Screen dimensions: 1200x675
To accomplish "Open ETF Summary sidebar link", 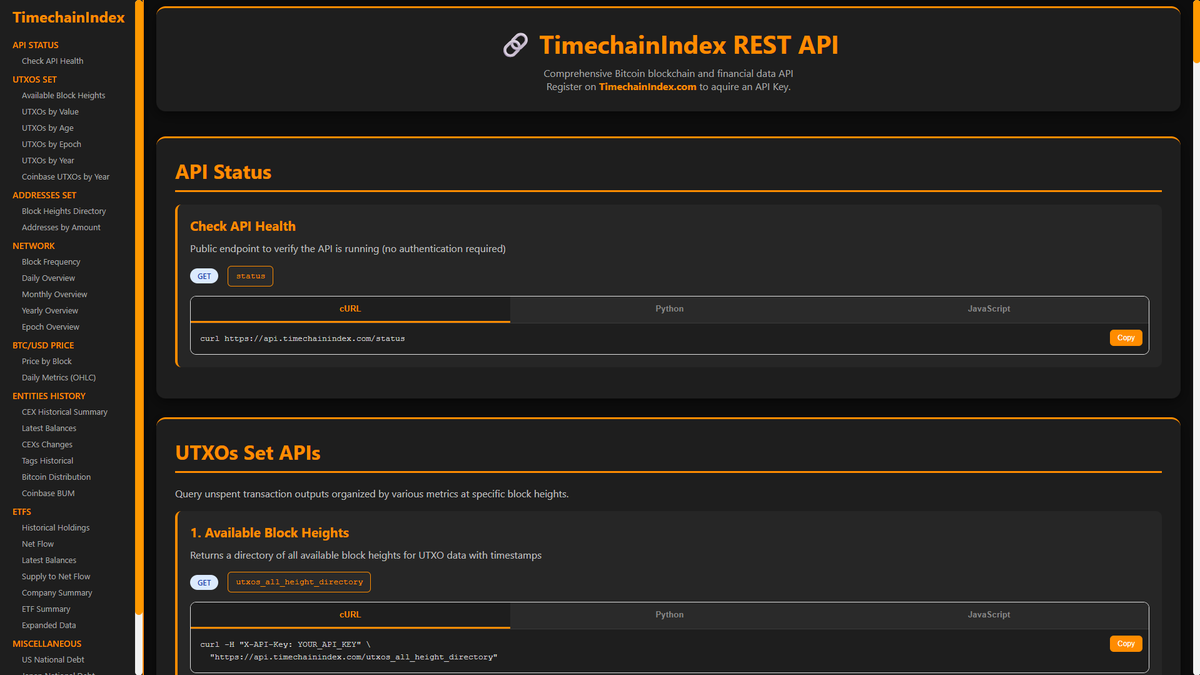I will click(46, 609).
